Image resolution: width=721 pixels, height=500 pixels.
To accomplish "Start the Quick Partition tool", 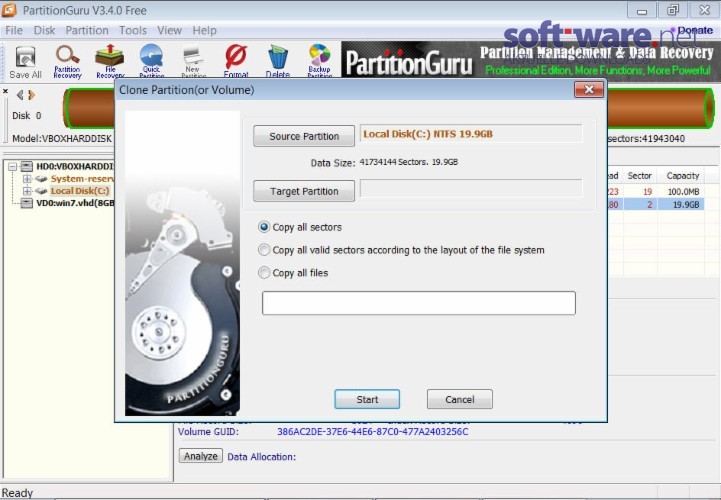I will [x=151, y=61].
